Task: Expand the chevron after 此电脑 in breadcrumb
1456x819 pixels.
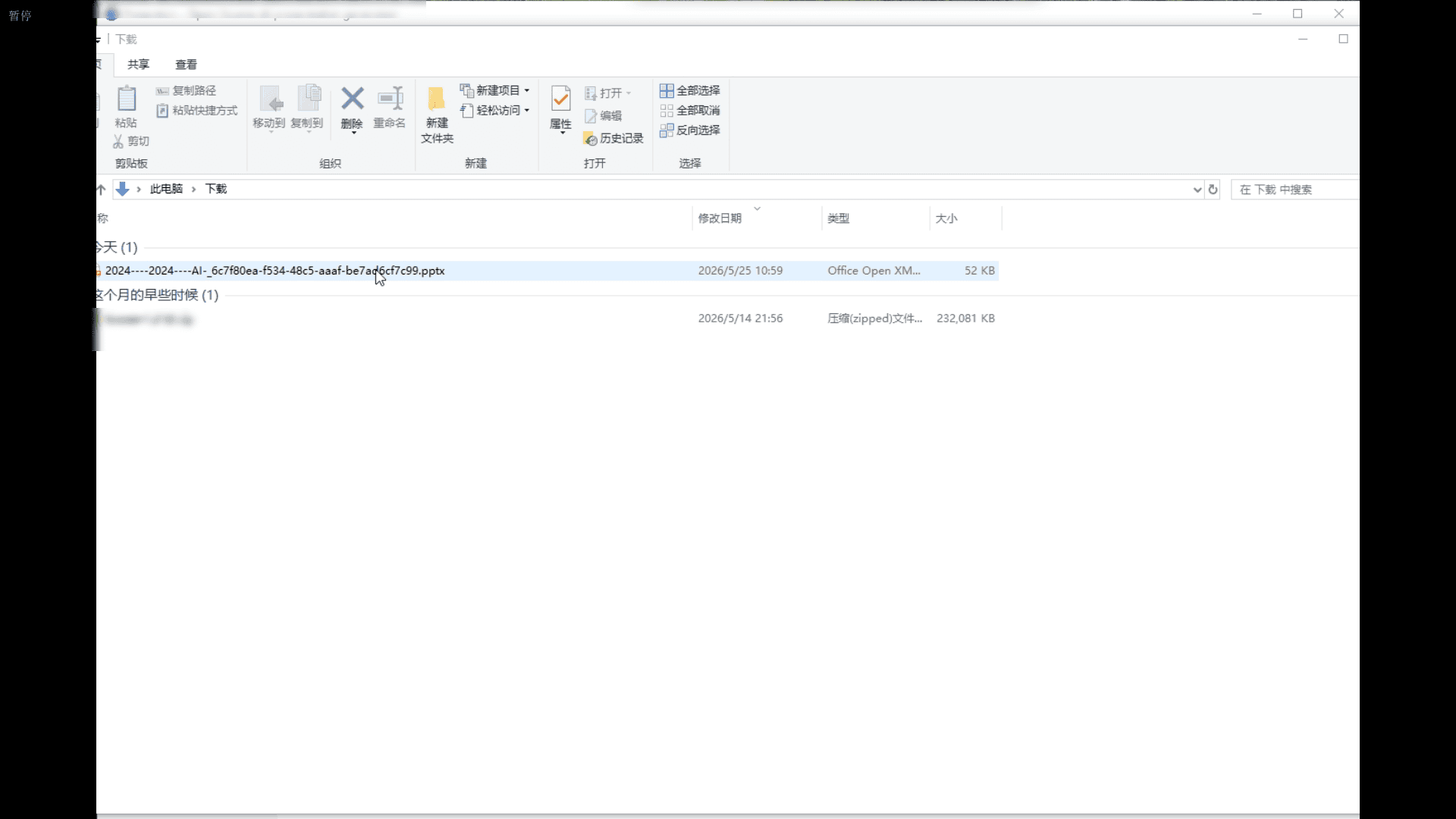Action: pos(194,190)
